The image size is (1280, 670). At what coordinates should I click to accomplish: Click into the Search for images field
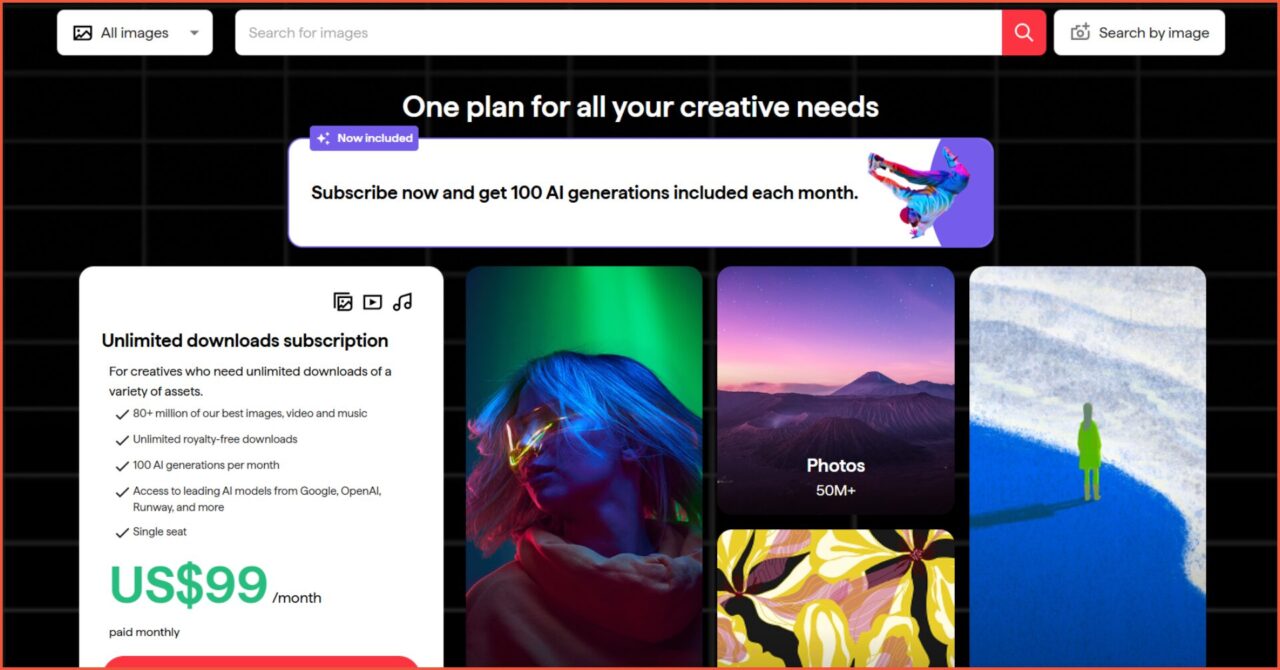pos(618,33)
